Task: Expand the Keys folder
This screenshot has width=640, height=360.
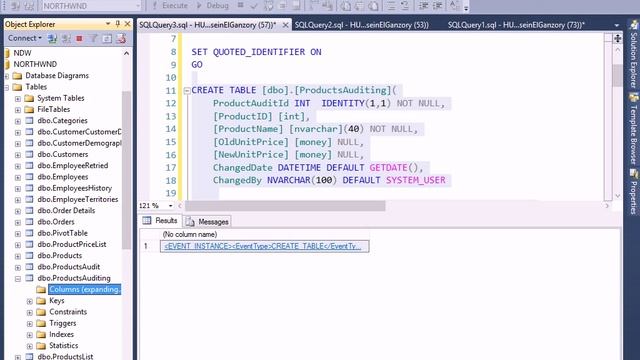Action: tap(30, 301)
